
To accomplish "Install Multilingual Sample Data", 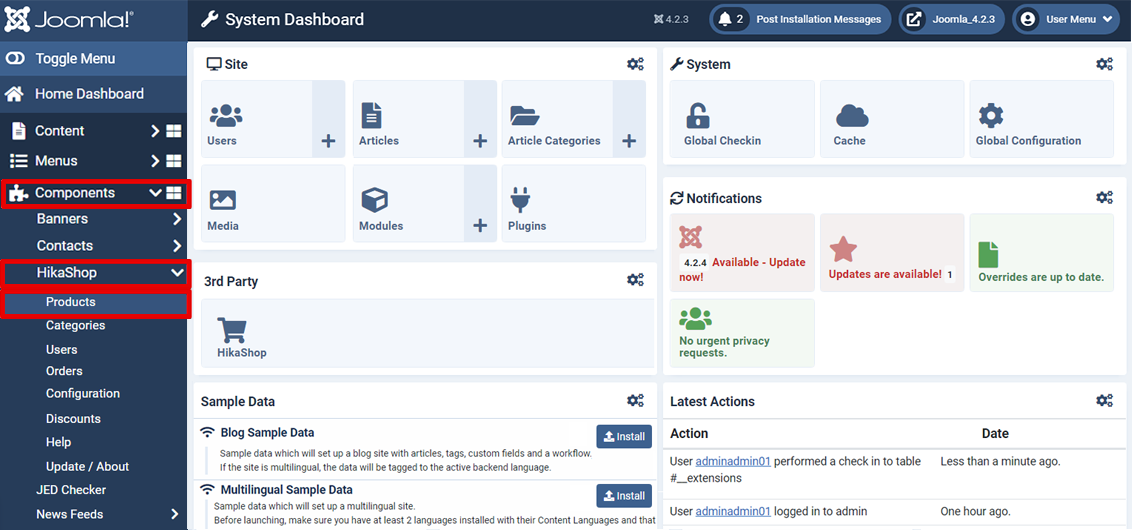I will (624, 495).
